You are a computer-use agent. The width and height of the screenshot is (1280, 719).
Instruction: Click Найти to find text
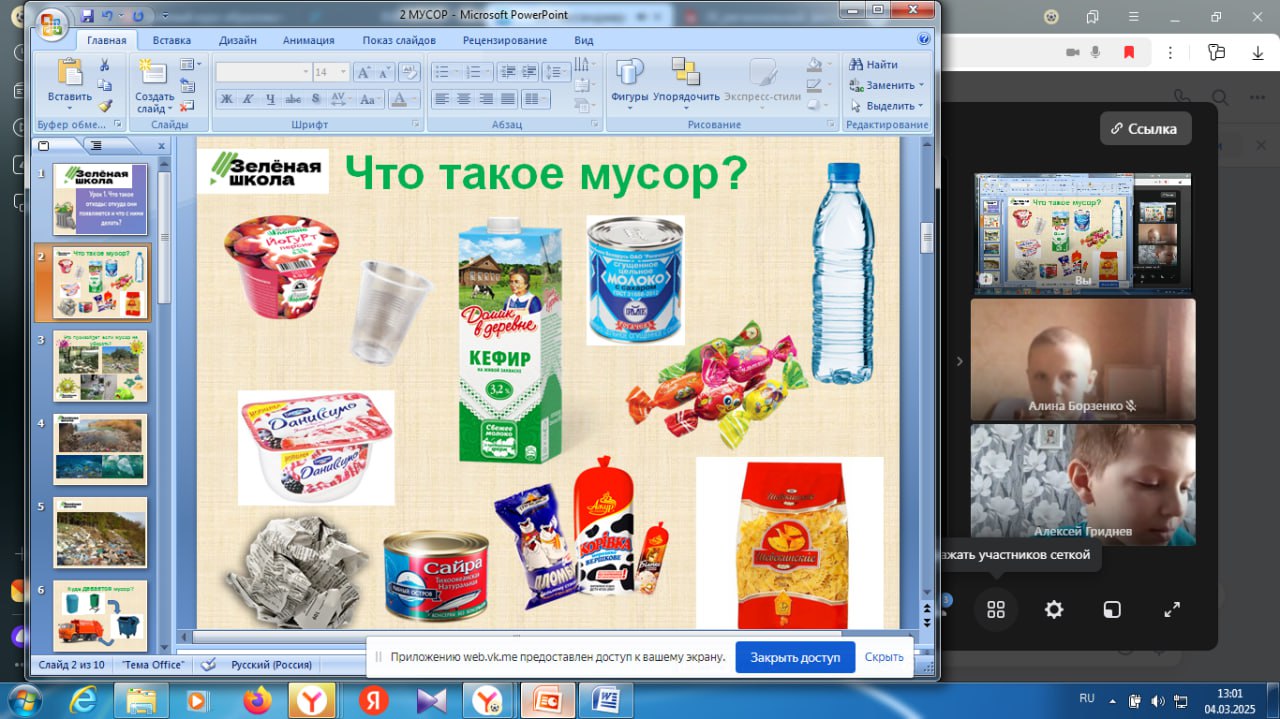coord(873,65)
